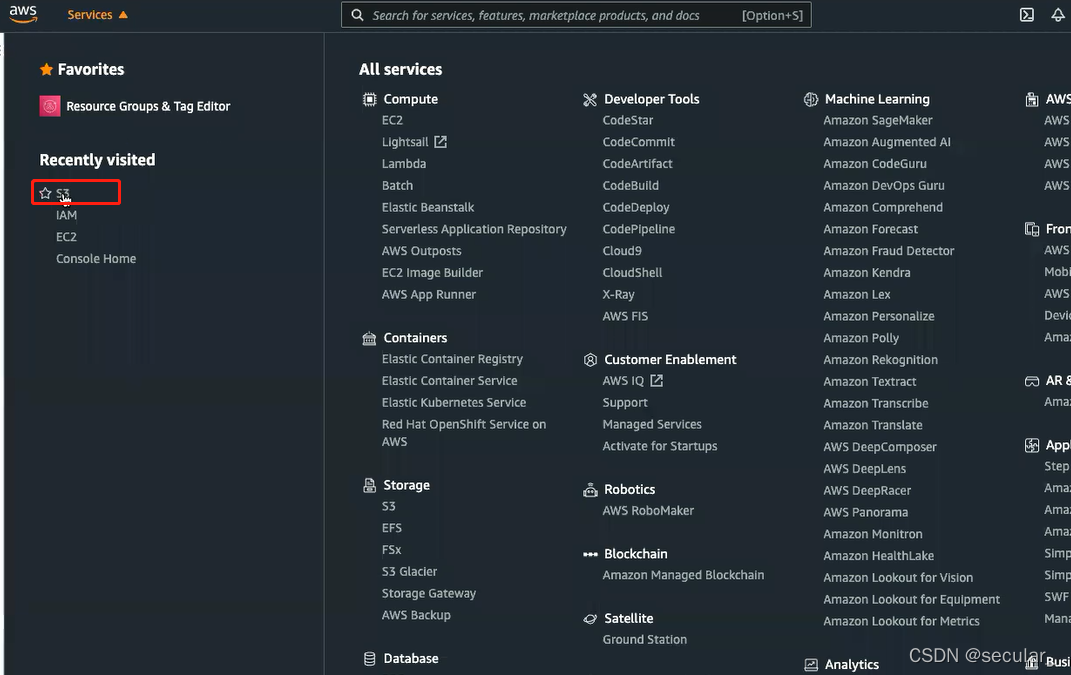Open EC2 under Compute
Image resolution: width=1071 pixels, height=675 pixels.
(392, 120)
